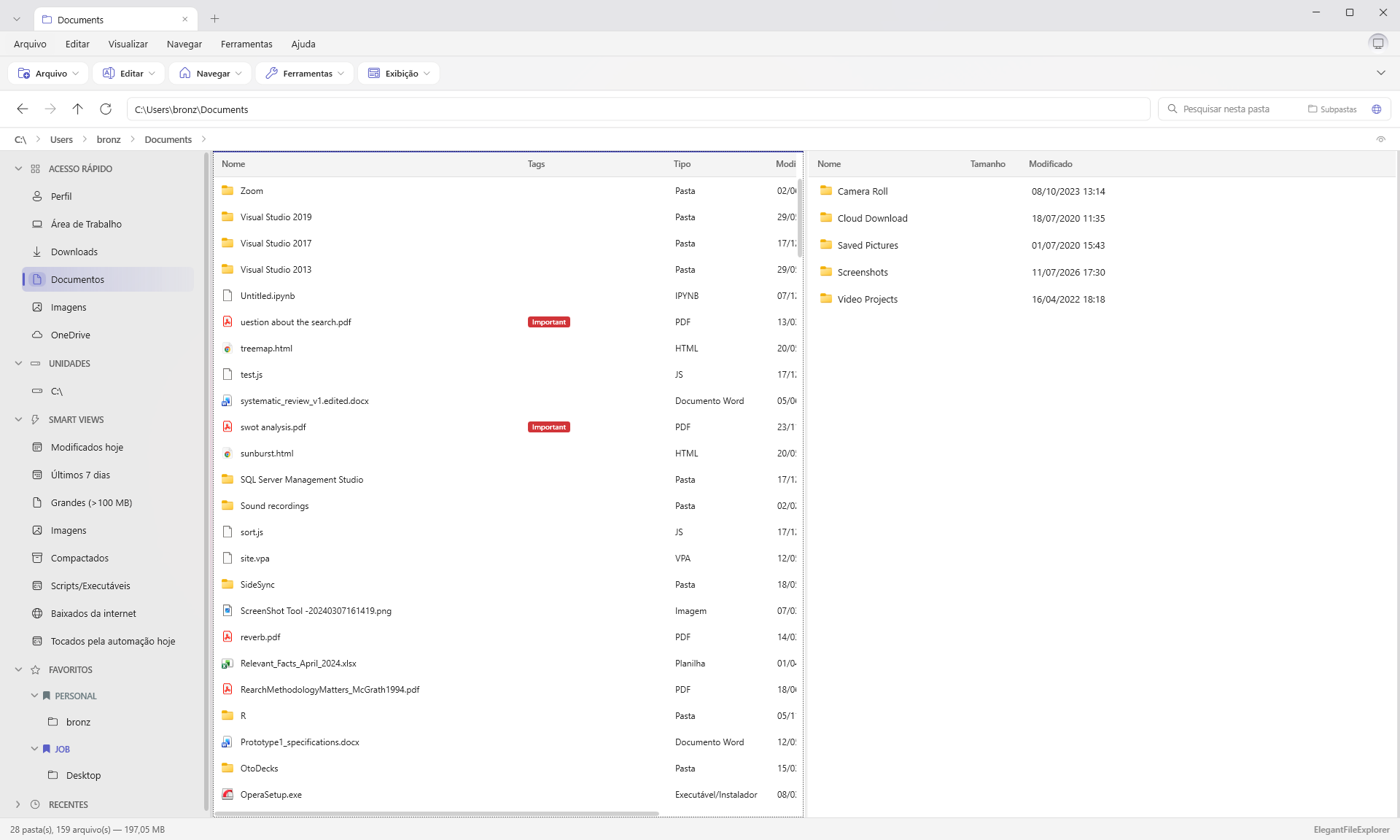Open the Ajuda menu
This screenshot has height=840, width=1400.
click(x=303, y=44)
